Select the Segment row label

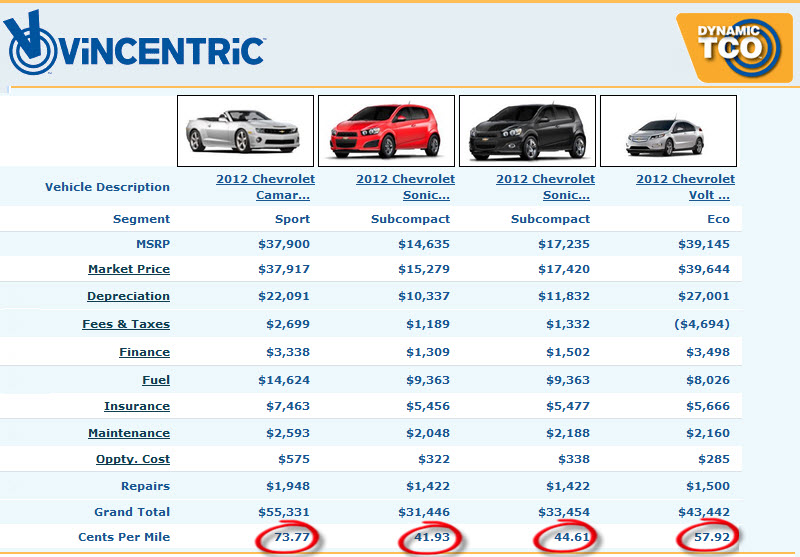pyautogui.click(x=141, y=219)
